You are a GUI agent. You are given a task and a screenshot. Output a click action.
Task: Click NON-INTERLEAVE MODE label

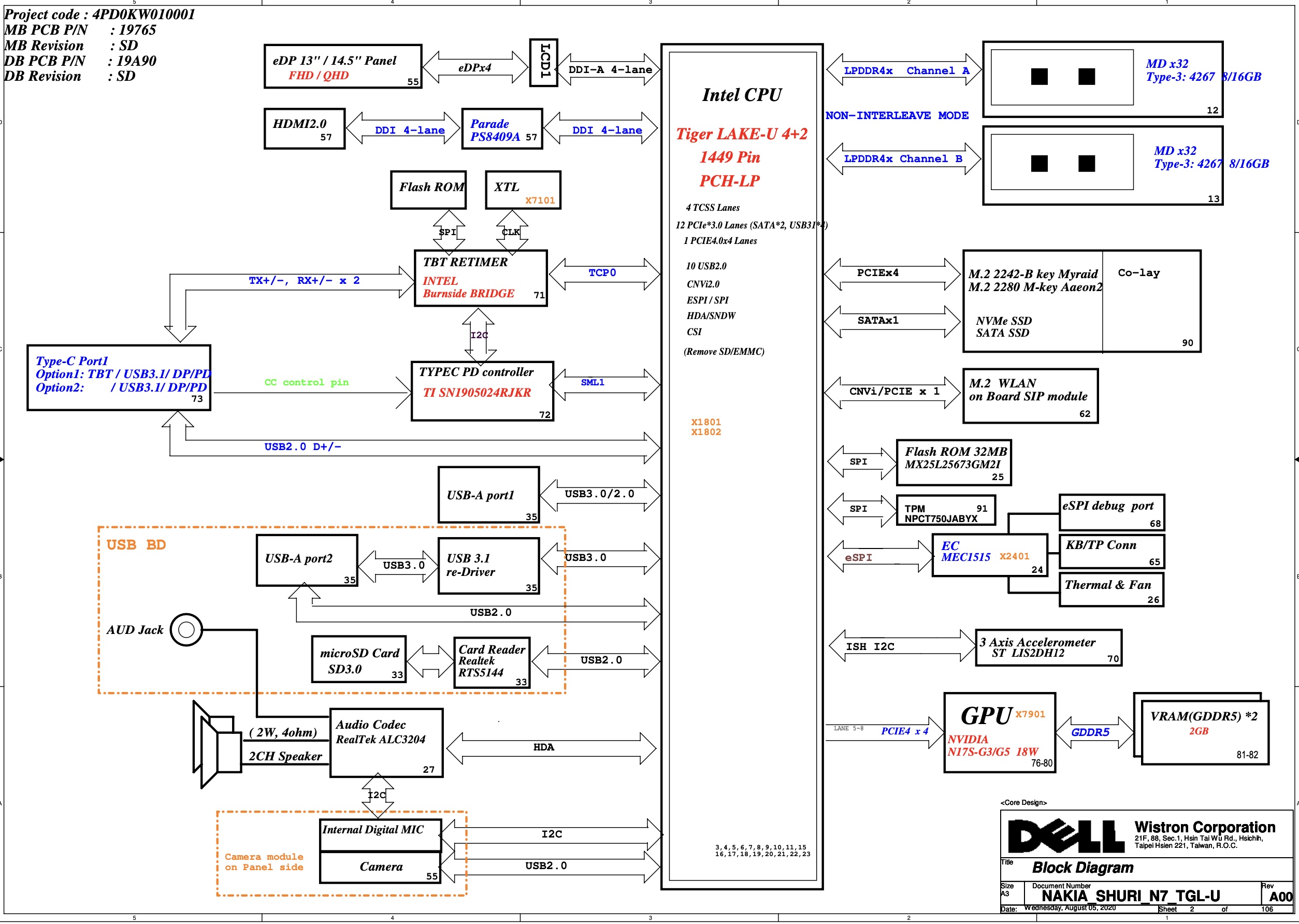coord(897,115)
